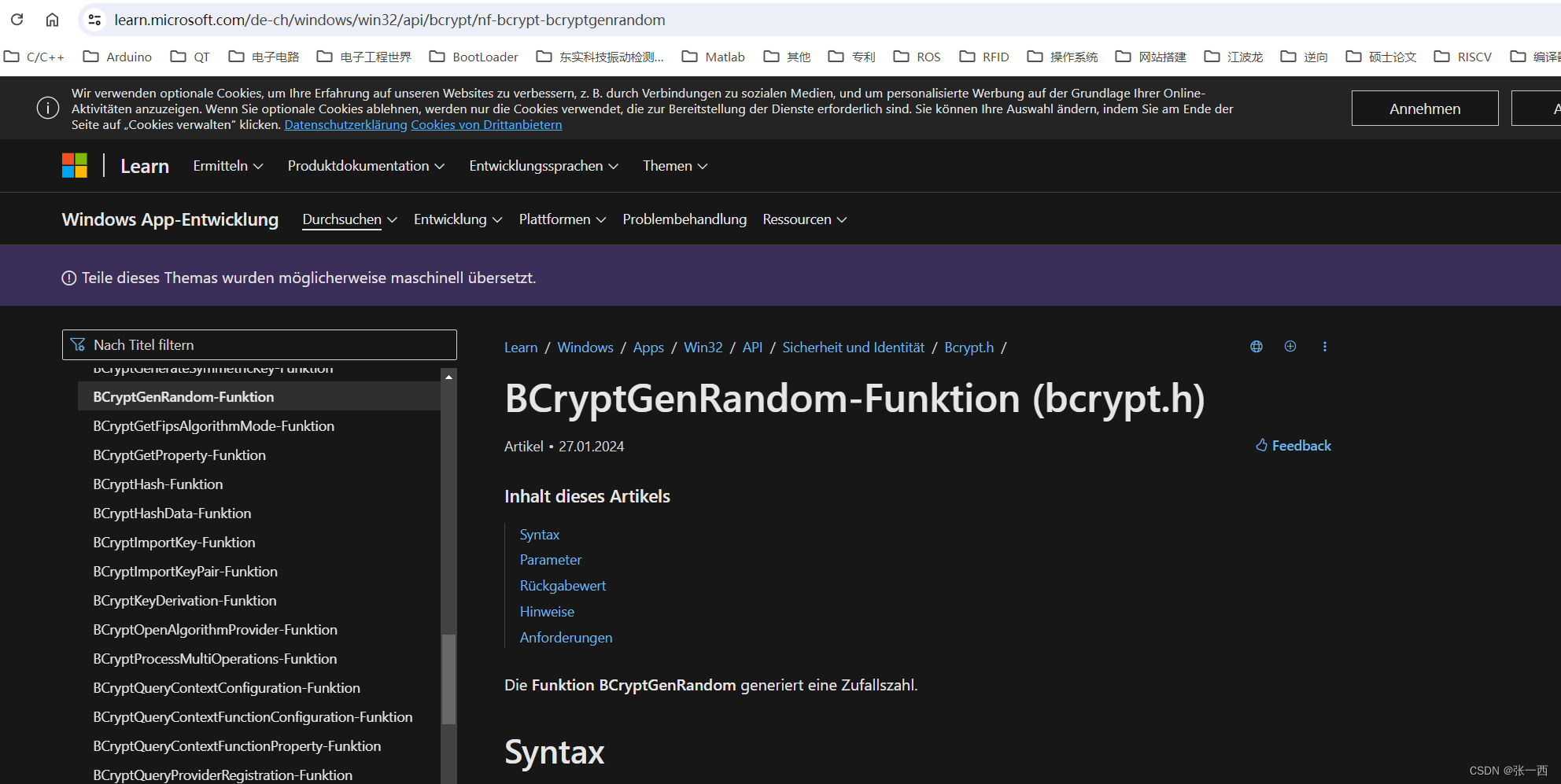Open the 其他 bookmark folder

(x=788, y=57)
